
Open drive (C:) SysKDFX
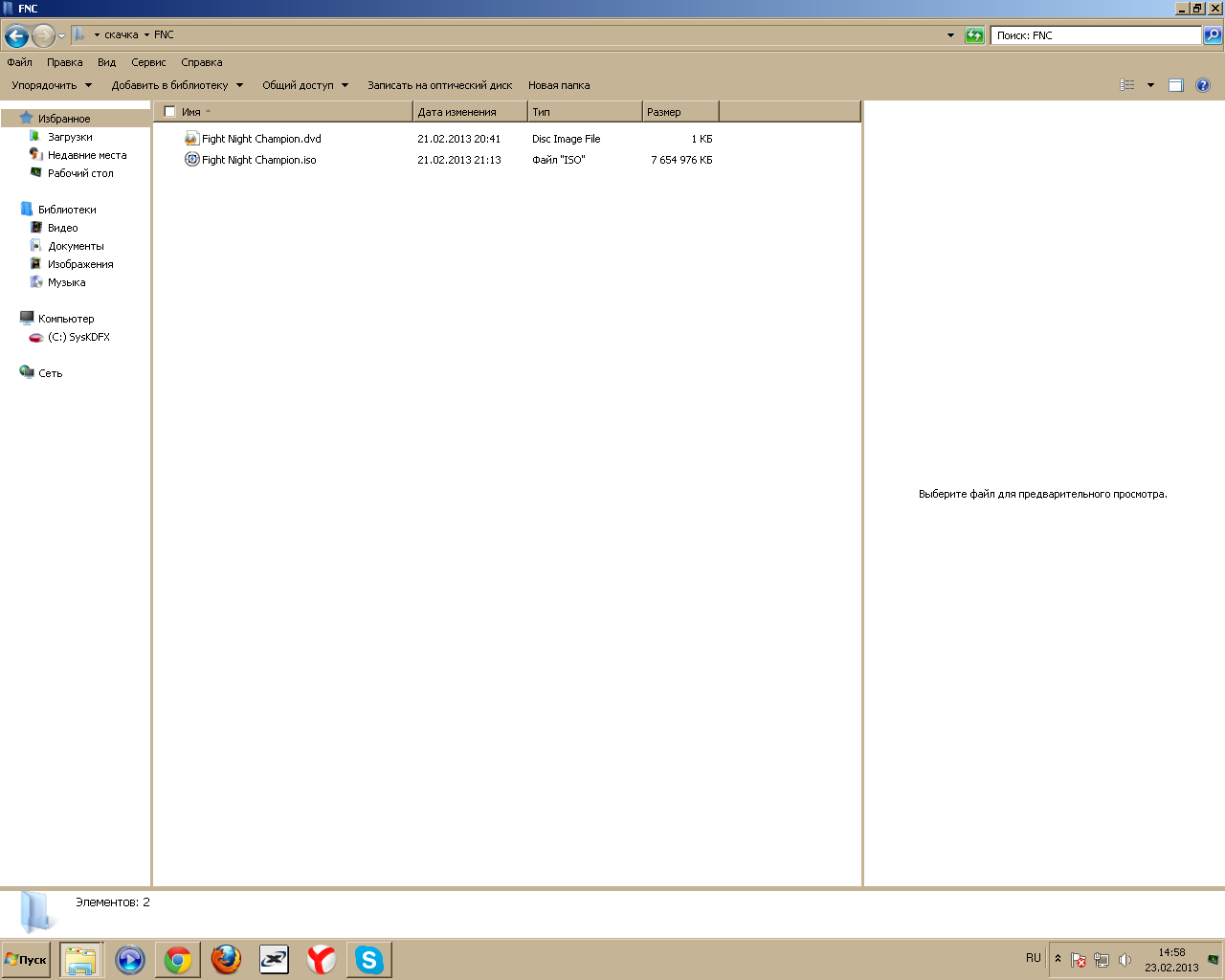[x=78, y=337]
